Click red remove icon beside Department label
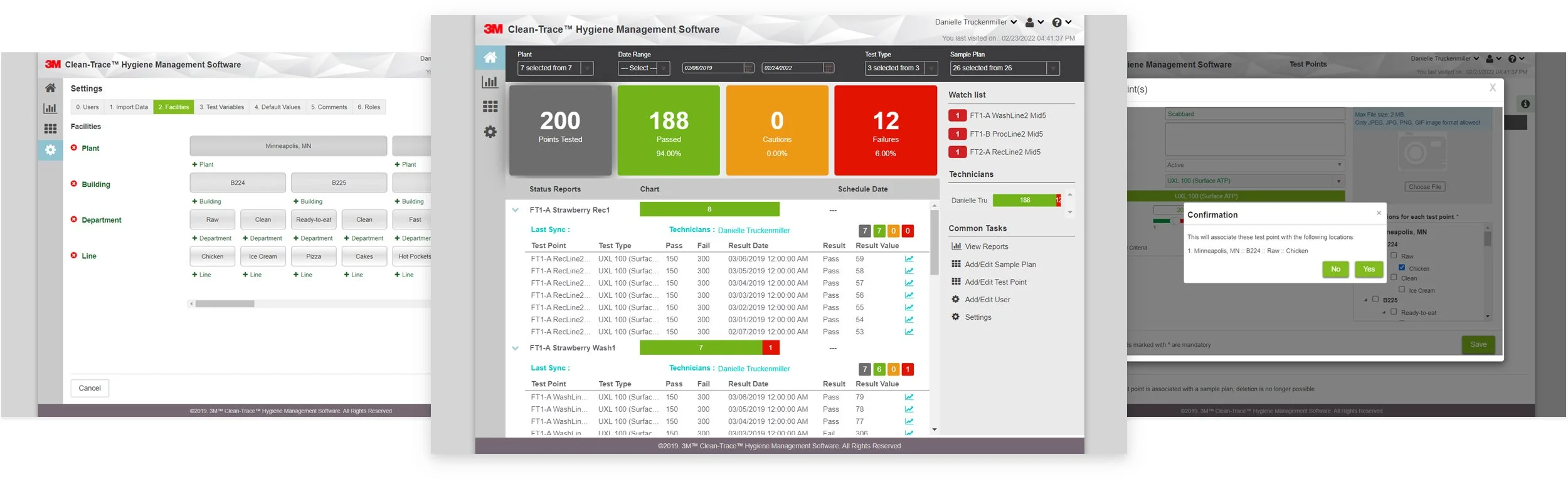 (74, 219)
